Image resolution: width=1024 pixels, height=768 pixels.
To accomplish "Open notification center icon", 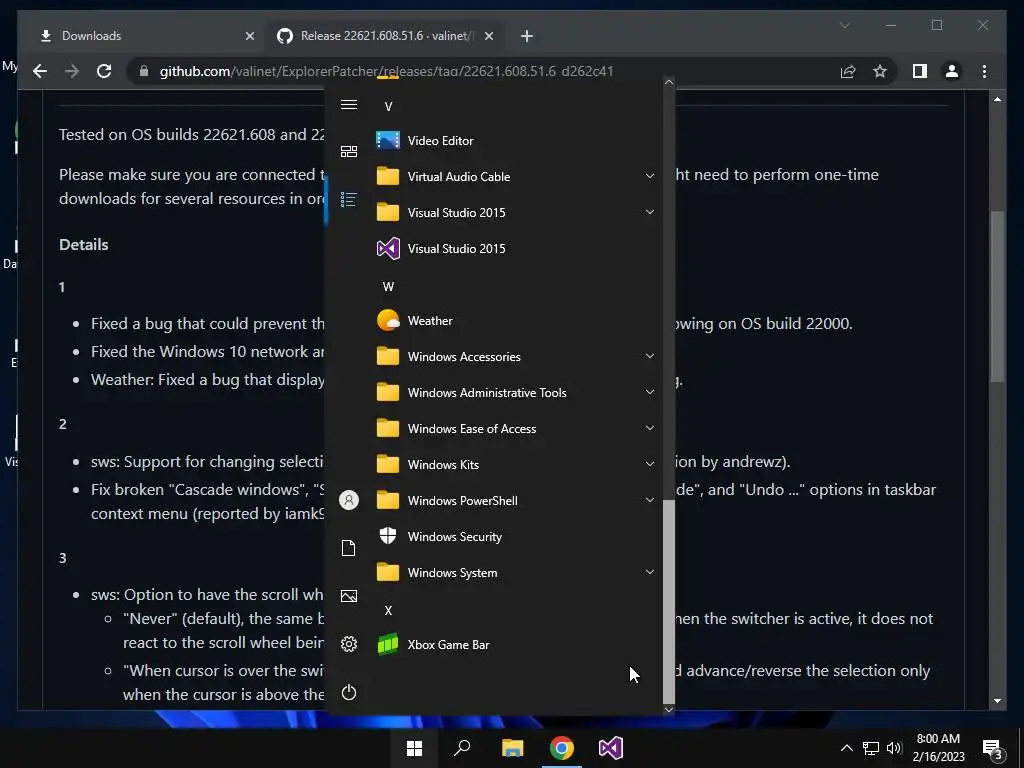I will (993, 749).
